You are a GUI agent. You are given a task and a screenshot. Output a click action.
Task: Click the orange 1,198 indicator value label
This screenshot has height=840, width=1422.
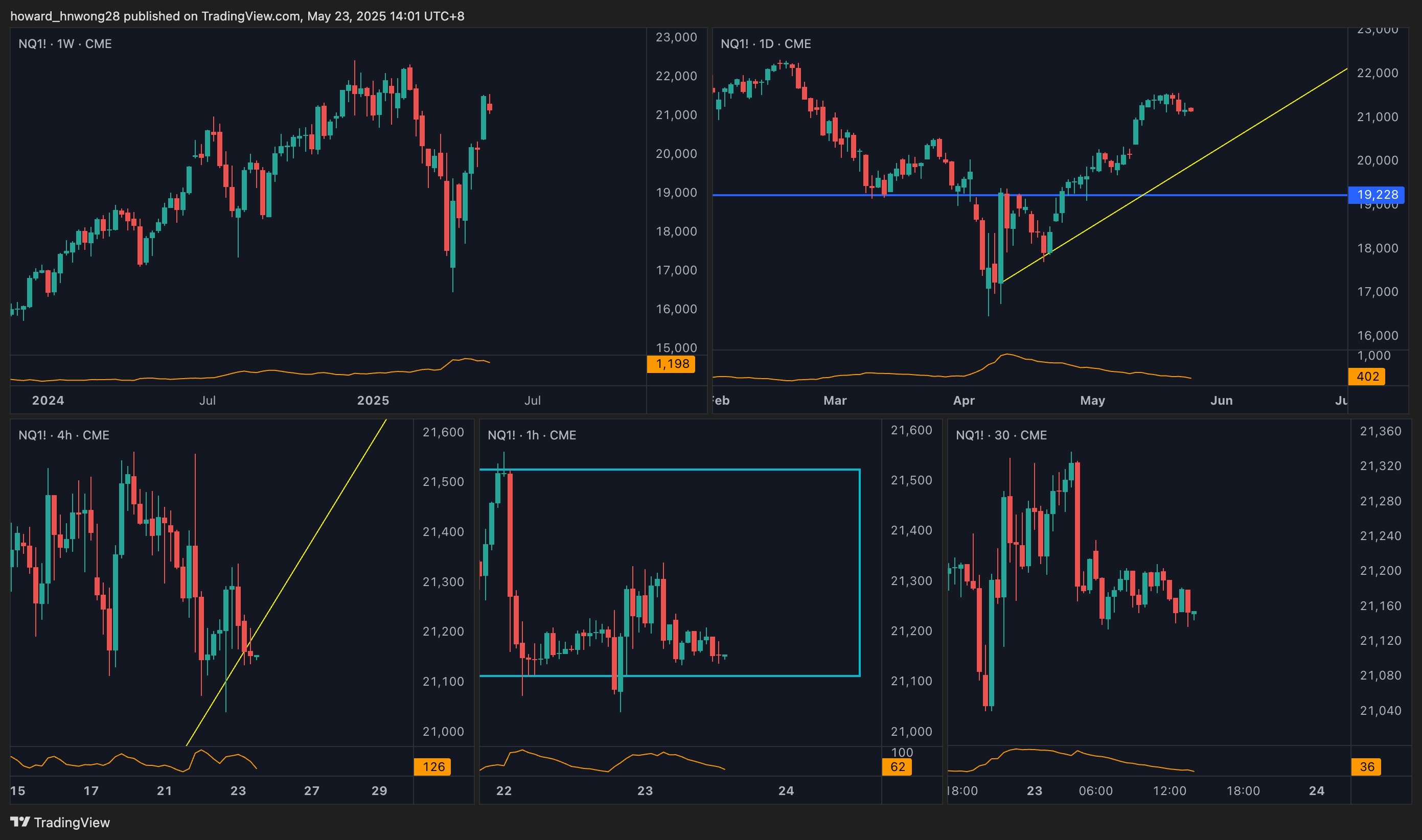pos(671,364)
